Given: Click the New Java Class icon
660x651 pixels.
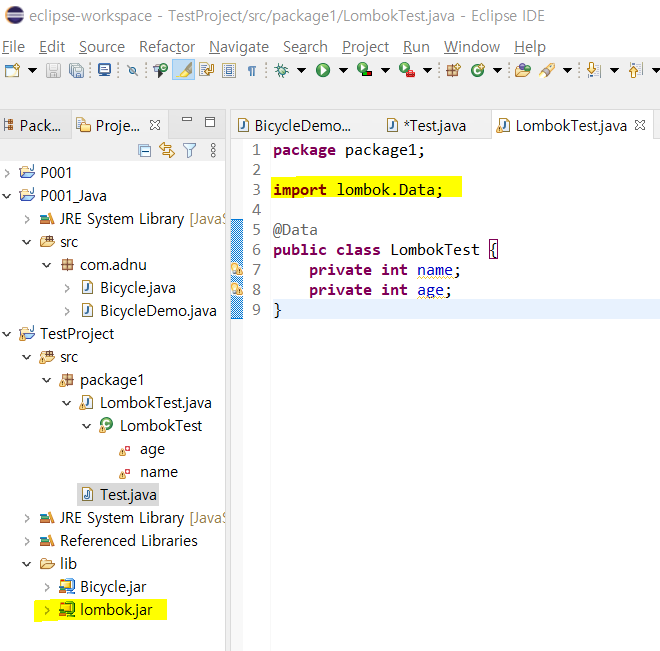Looking at the screenshot, I should (478, 70).
